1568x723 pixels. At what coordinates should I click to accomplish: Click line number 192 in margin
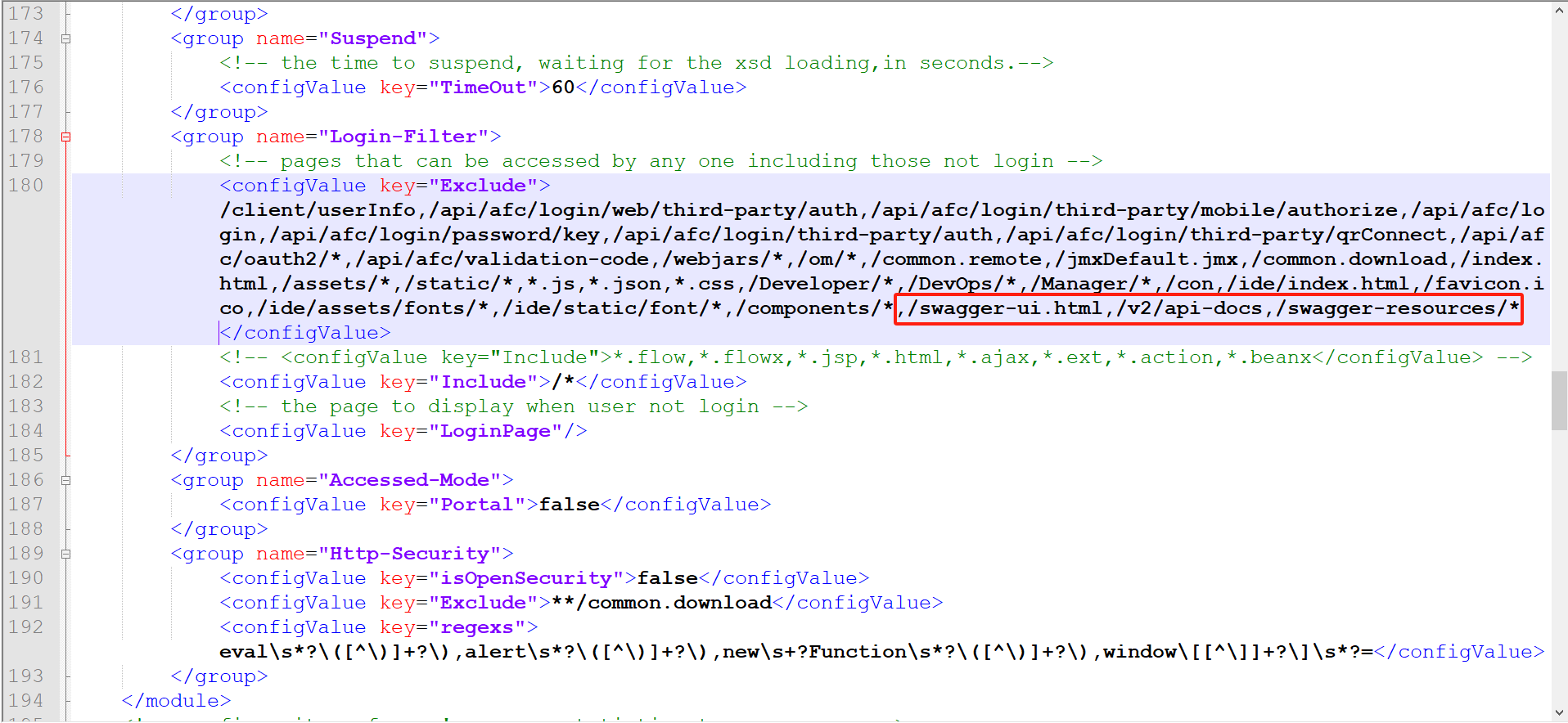tap(26, 627)
